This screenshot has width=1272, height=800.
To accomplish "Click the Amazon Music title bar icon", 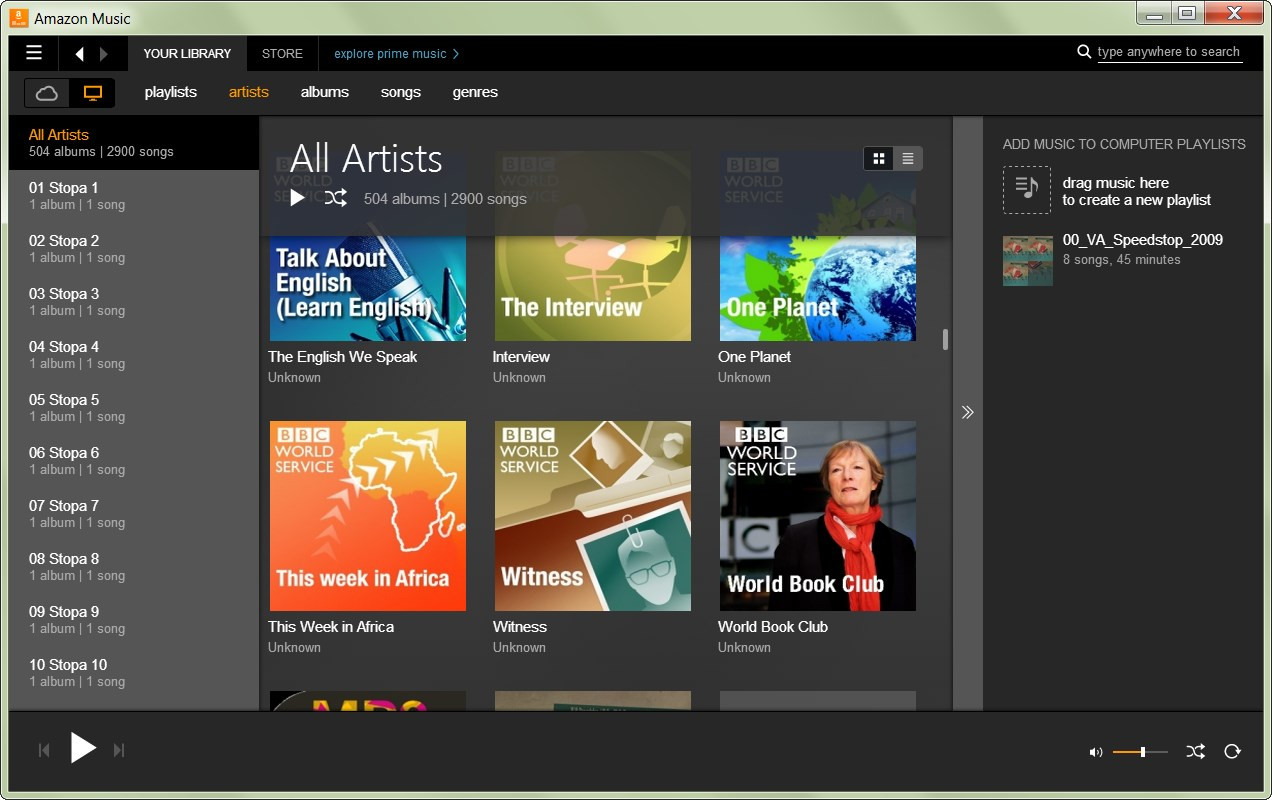I will [18, 18].
